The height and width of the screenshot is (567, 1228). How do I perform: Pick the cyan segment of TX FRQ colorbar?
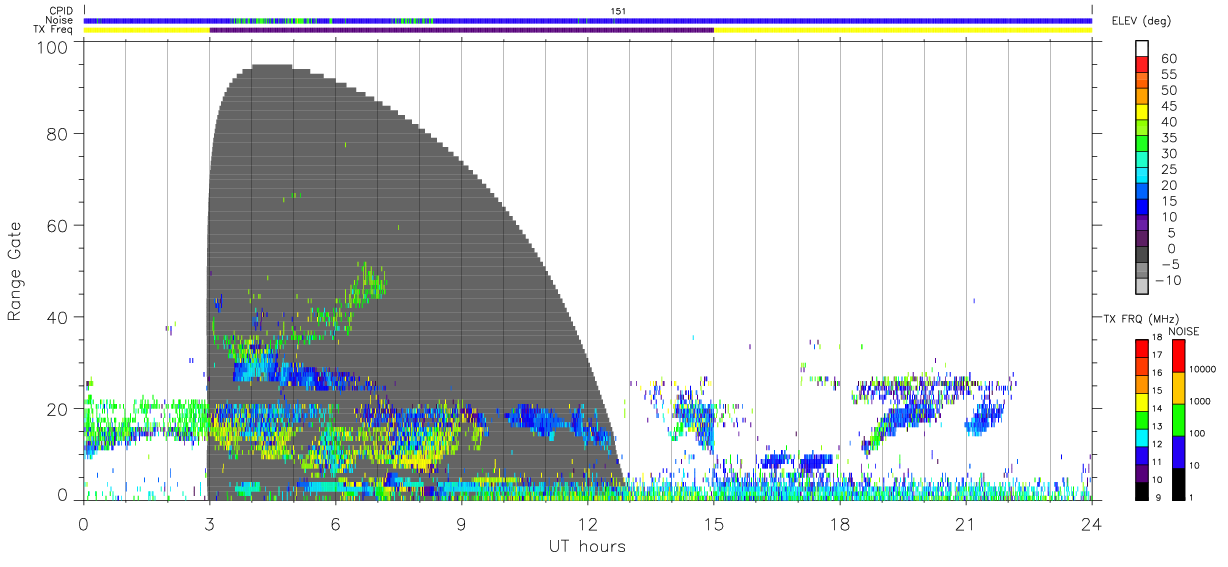point(1141,437)
